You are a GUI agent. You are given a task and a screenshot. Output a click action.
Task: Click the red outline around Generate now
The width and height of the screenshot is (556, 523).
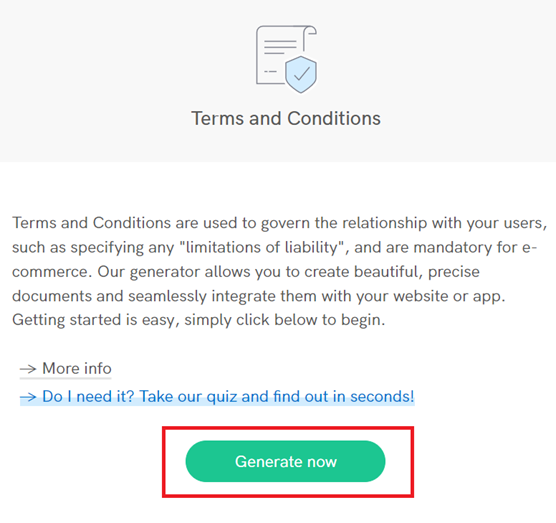click(288, 428)
